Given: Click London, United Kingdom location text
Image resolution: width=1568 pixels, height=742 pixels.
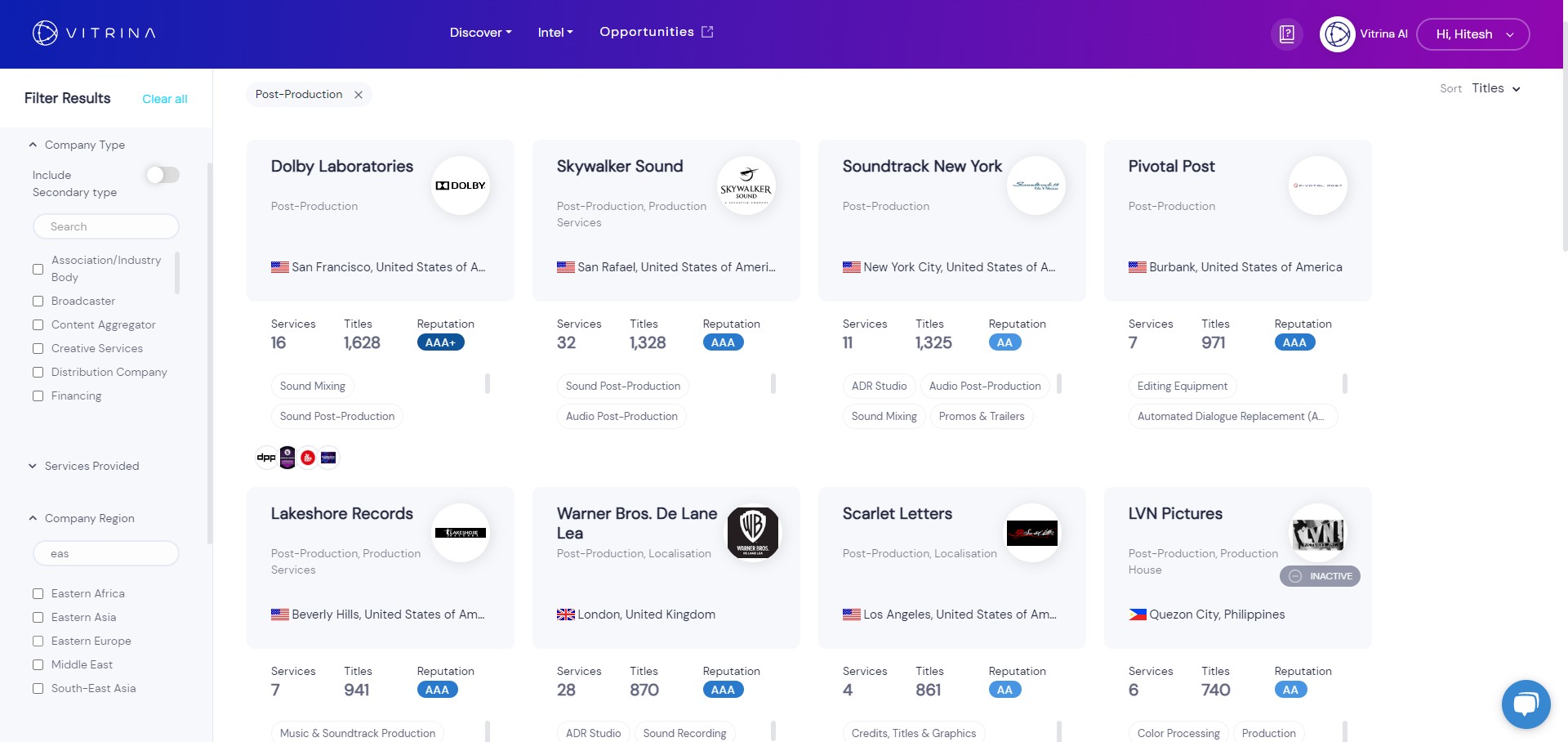Looking at the screenshot, I should tap(646, 615).
